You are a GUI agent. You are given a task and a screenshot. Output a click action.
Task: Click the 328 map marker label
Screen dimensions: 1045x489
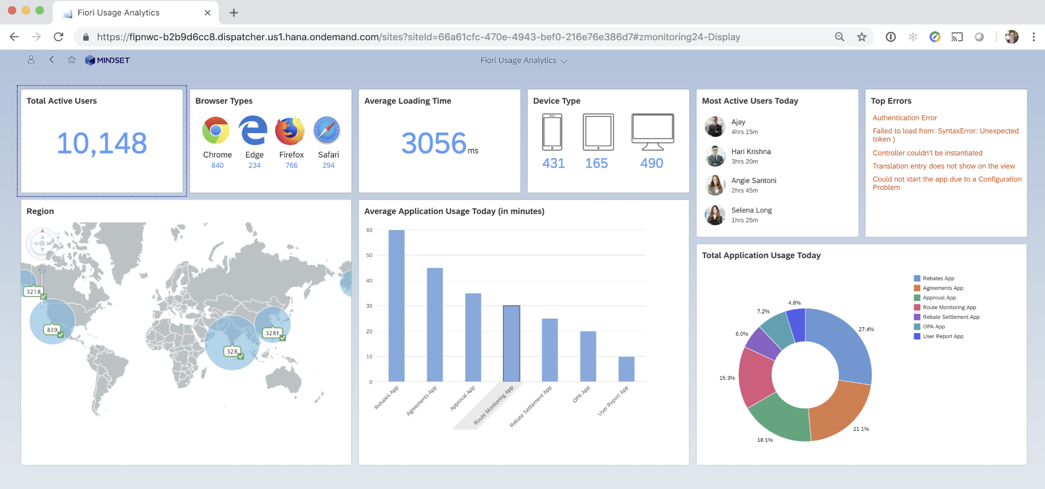(231, 352)
